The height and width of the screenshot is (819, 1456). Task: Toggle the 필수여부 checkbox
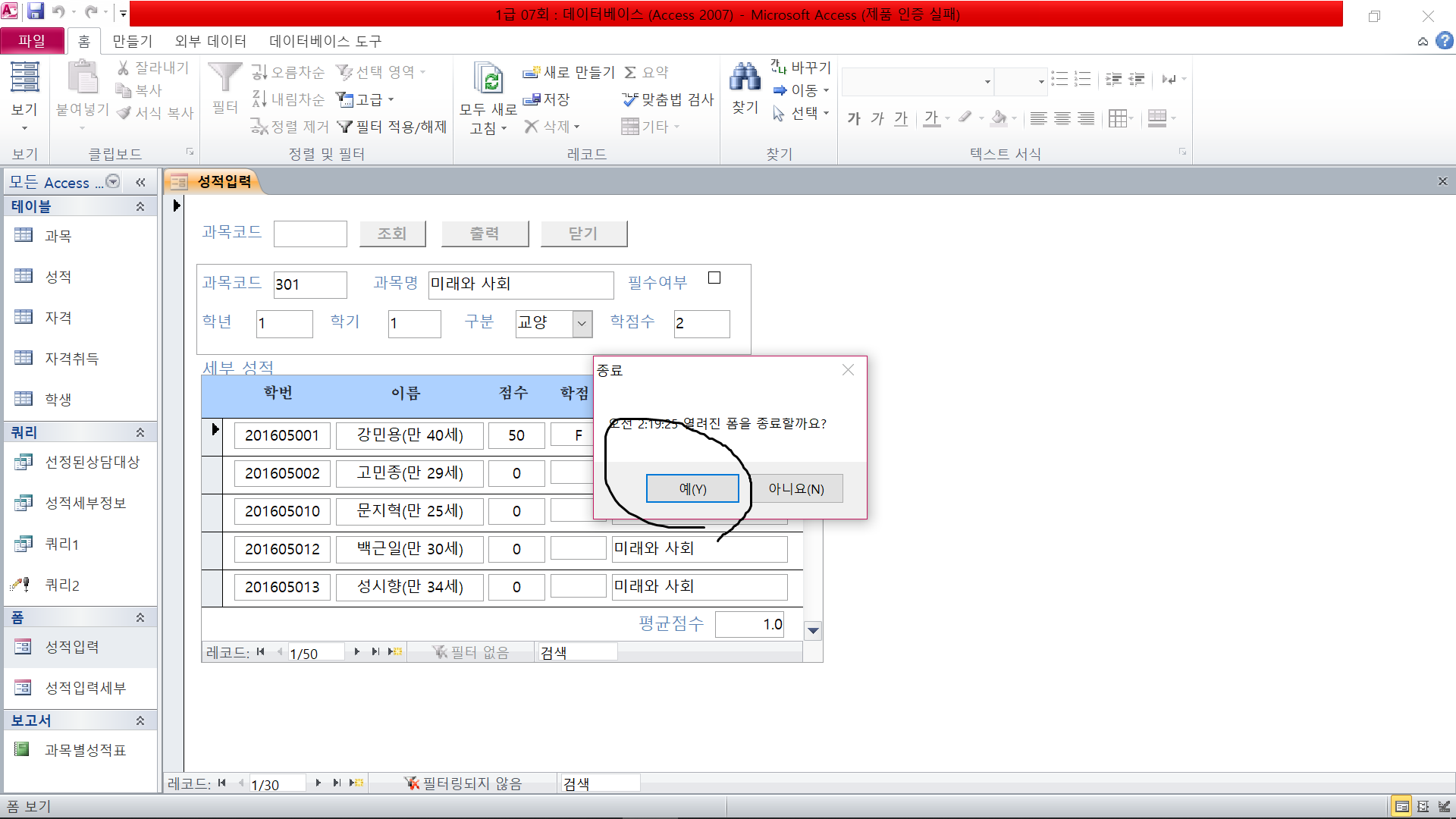714,278
